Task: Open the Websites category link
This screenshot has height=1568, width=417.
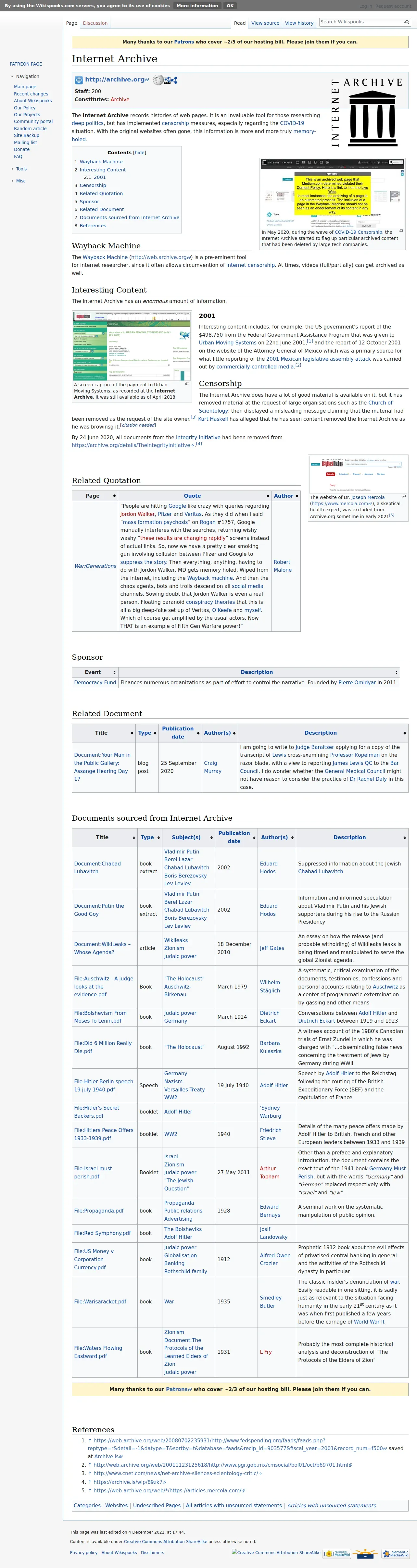Action: pyautogui.click(x=116, y=1505)
